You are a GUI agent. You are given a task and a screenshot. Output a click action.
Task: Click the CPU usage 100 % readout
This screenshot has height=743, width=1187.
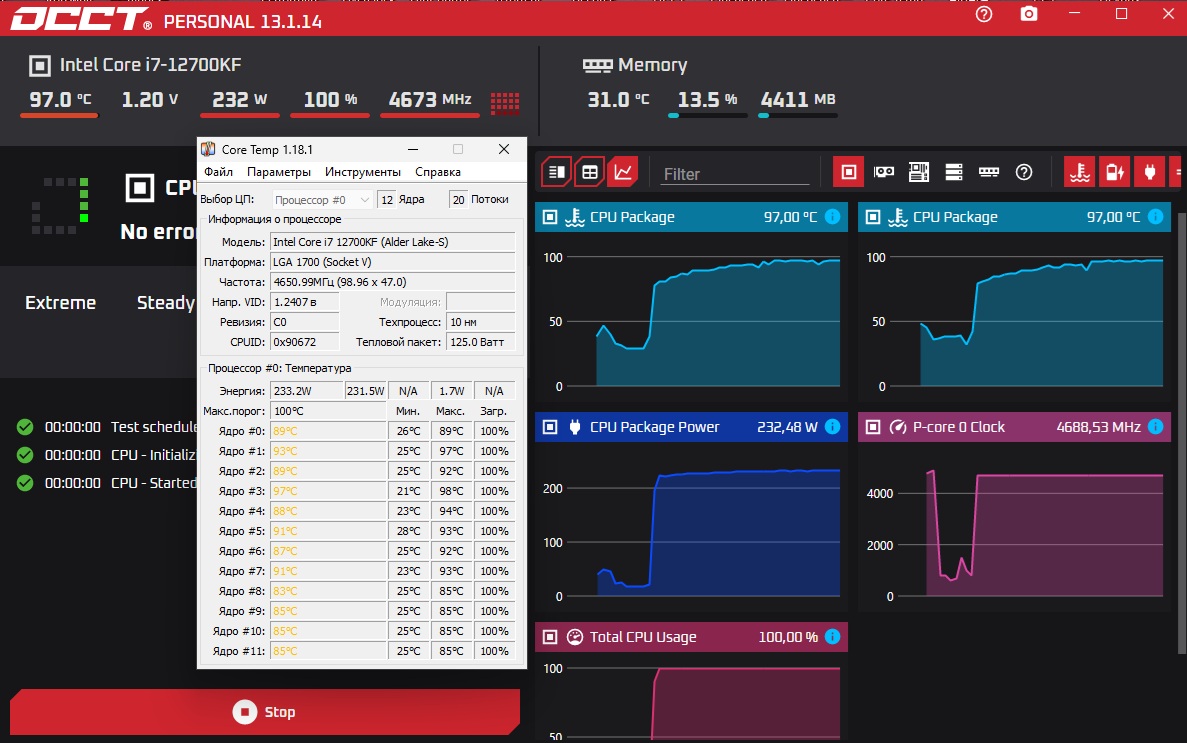pyautogui.click(x=330, y=100)
